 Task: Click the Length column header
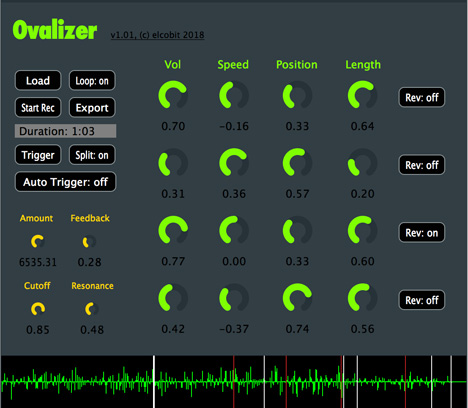click(x=363, y=65)
